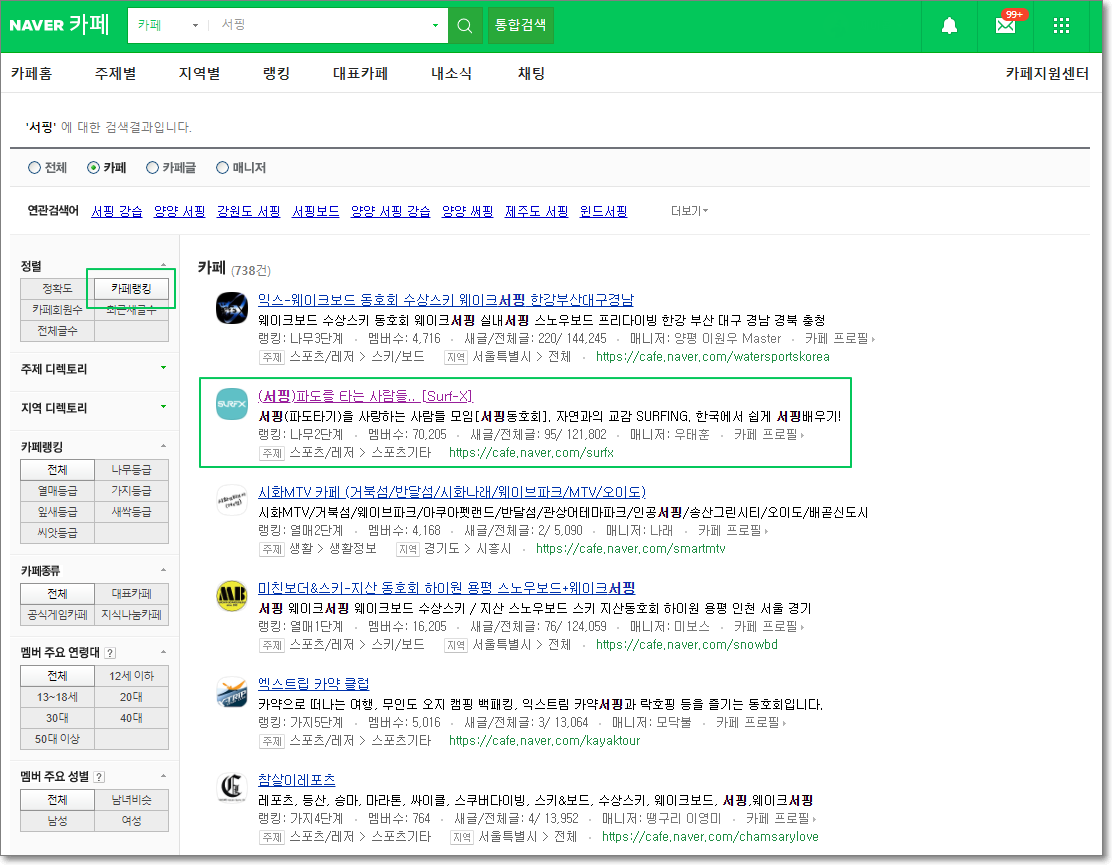Click the 참살이레포츠 cafe thumbnail
This screenshot has height=865, width=1112.
point(232,788)
